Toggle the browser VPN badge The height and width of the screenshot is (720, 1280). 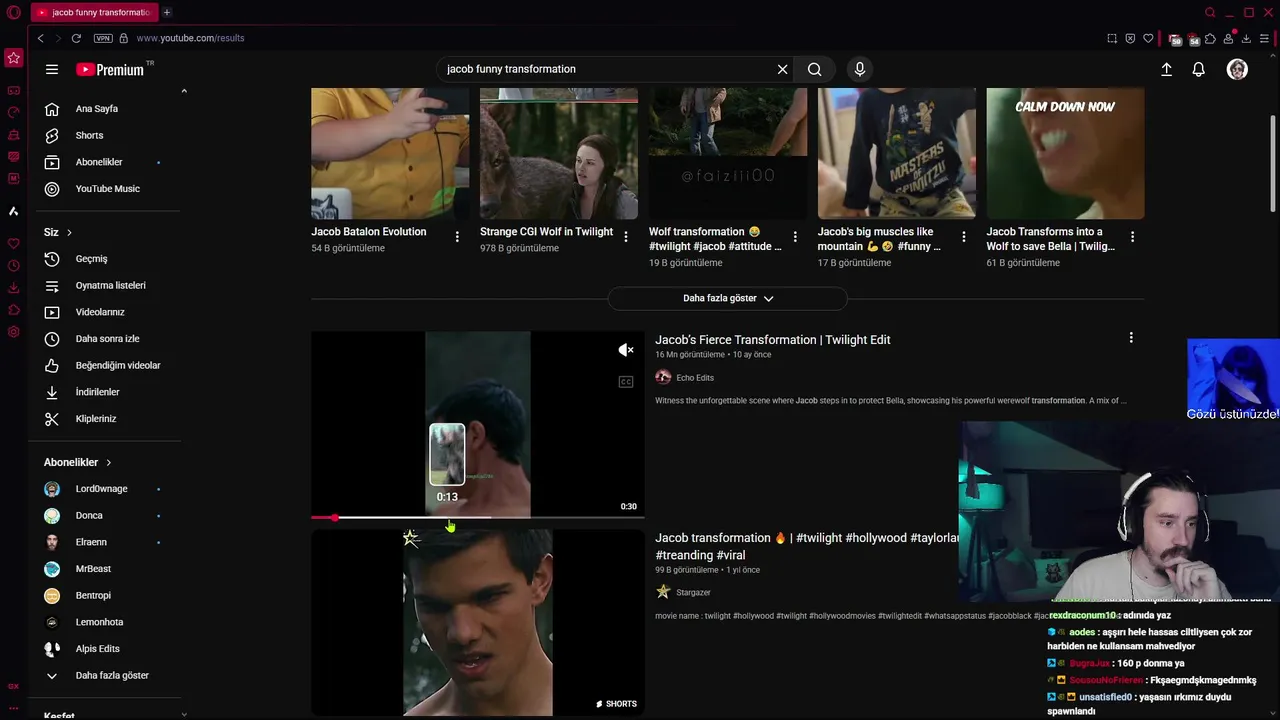tap(103, 38)
